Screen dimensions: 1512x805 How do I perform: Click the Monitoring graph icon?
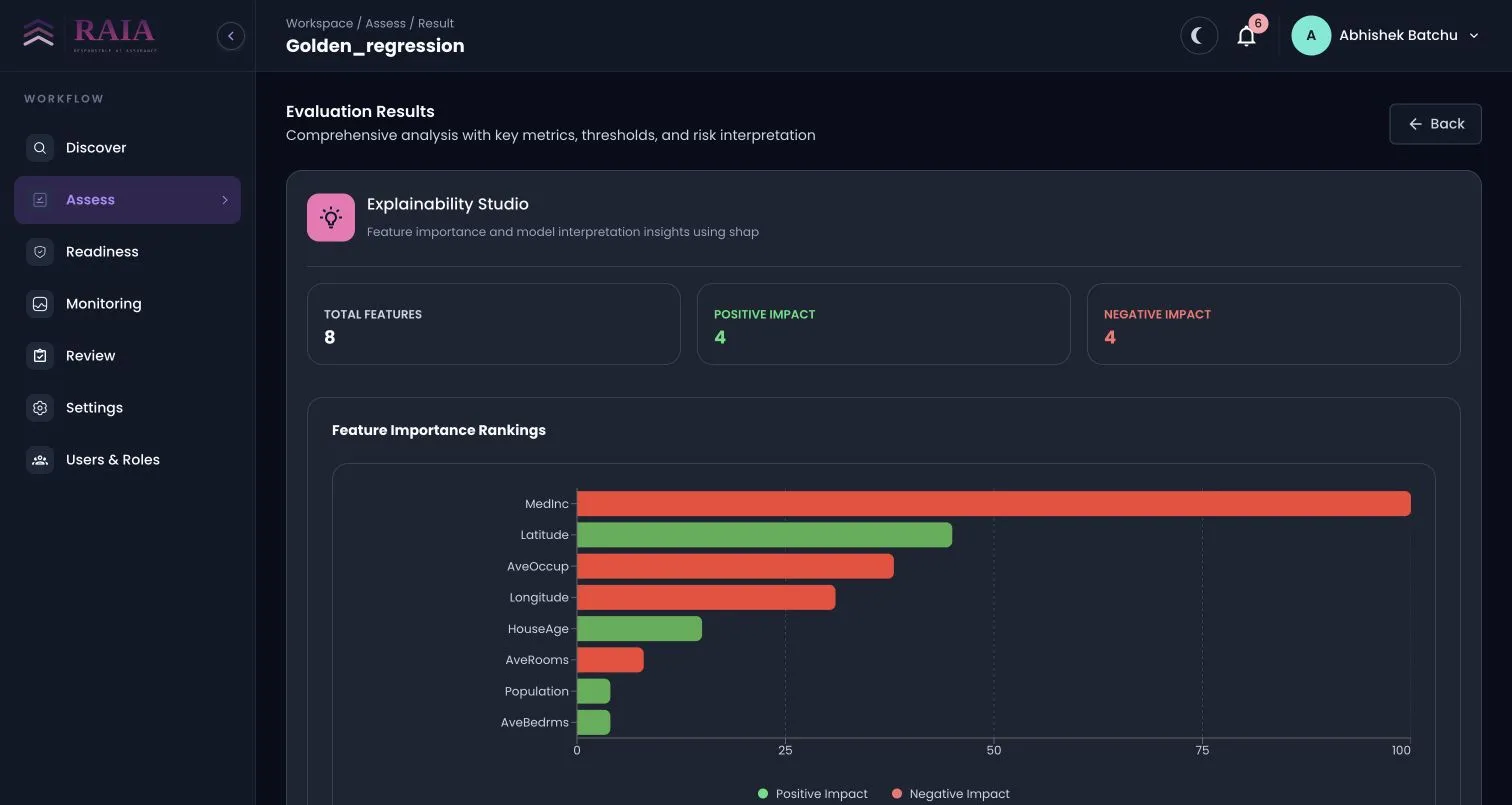(40, 304)
